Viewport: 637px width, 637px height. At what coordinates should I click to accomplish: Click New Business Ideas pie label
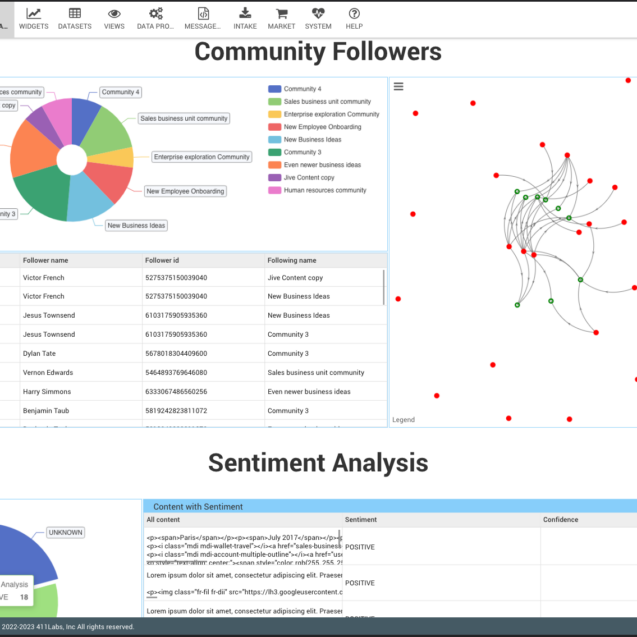136,225
